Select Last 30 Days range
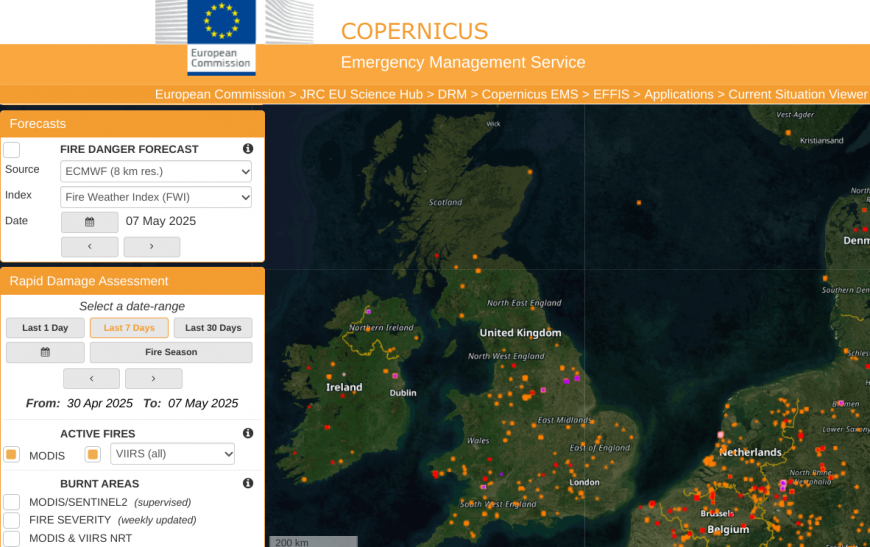The height and width of the screenshot is (547, 870). tap(213, 328)
